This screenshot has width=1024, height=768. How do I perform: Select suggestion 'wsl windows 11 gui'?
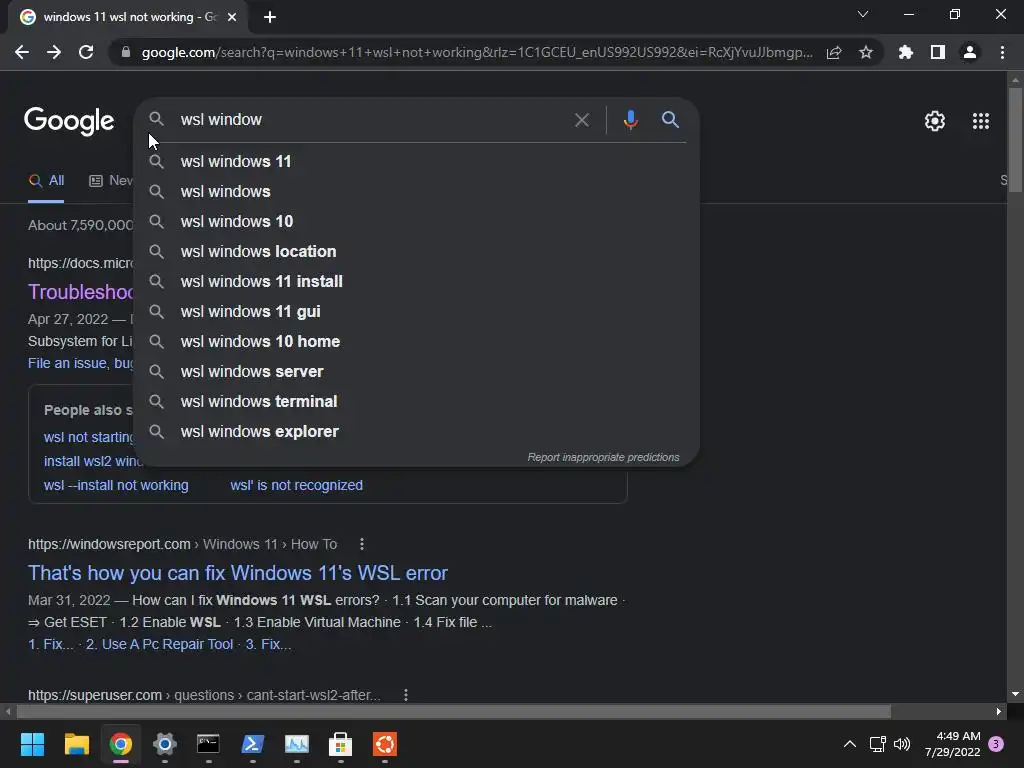pyautogui.click(x=416, y=312)
